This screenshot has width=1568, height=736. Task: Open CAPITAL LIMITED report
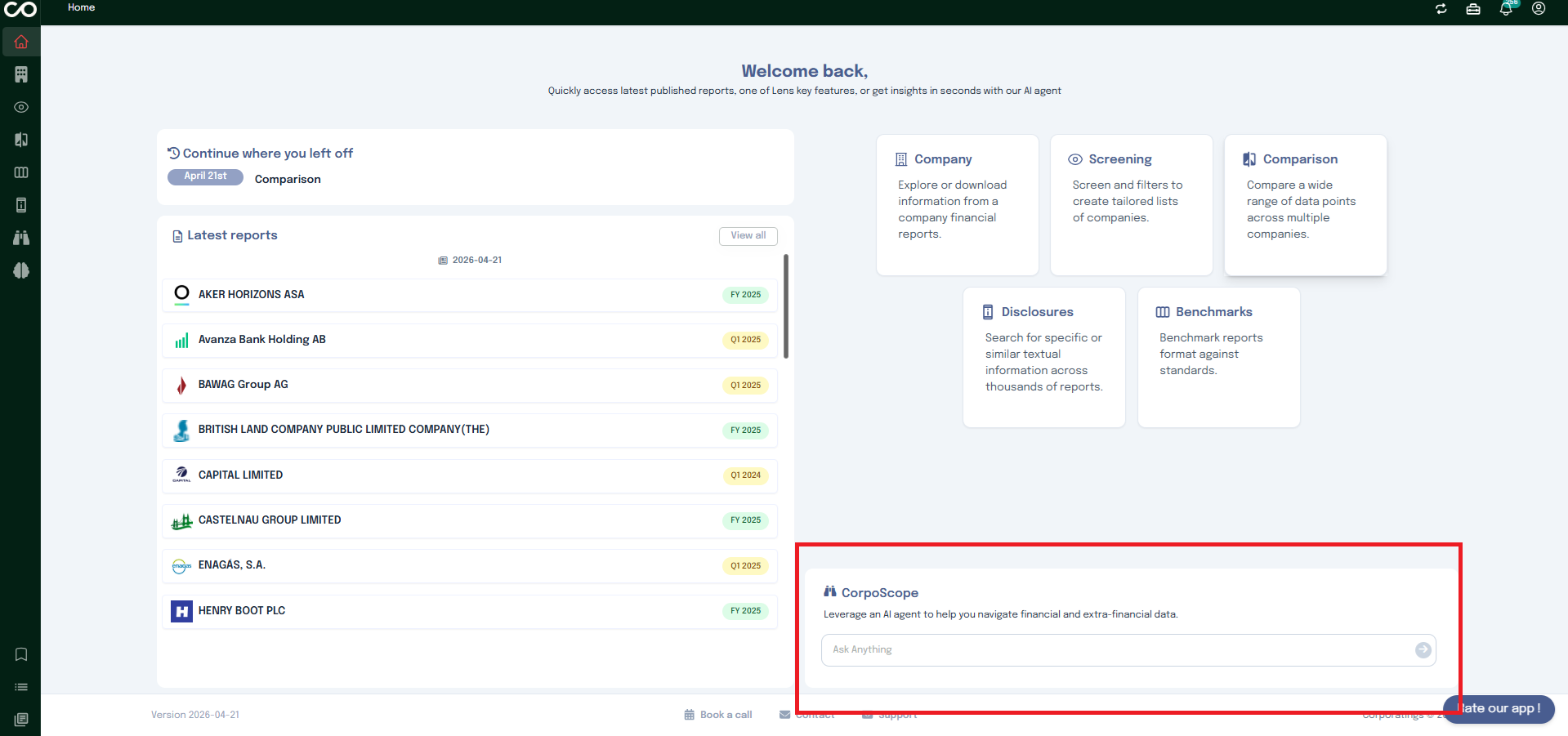pyautogui.click(x=470, y=475)
